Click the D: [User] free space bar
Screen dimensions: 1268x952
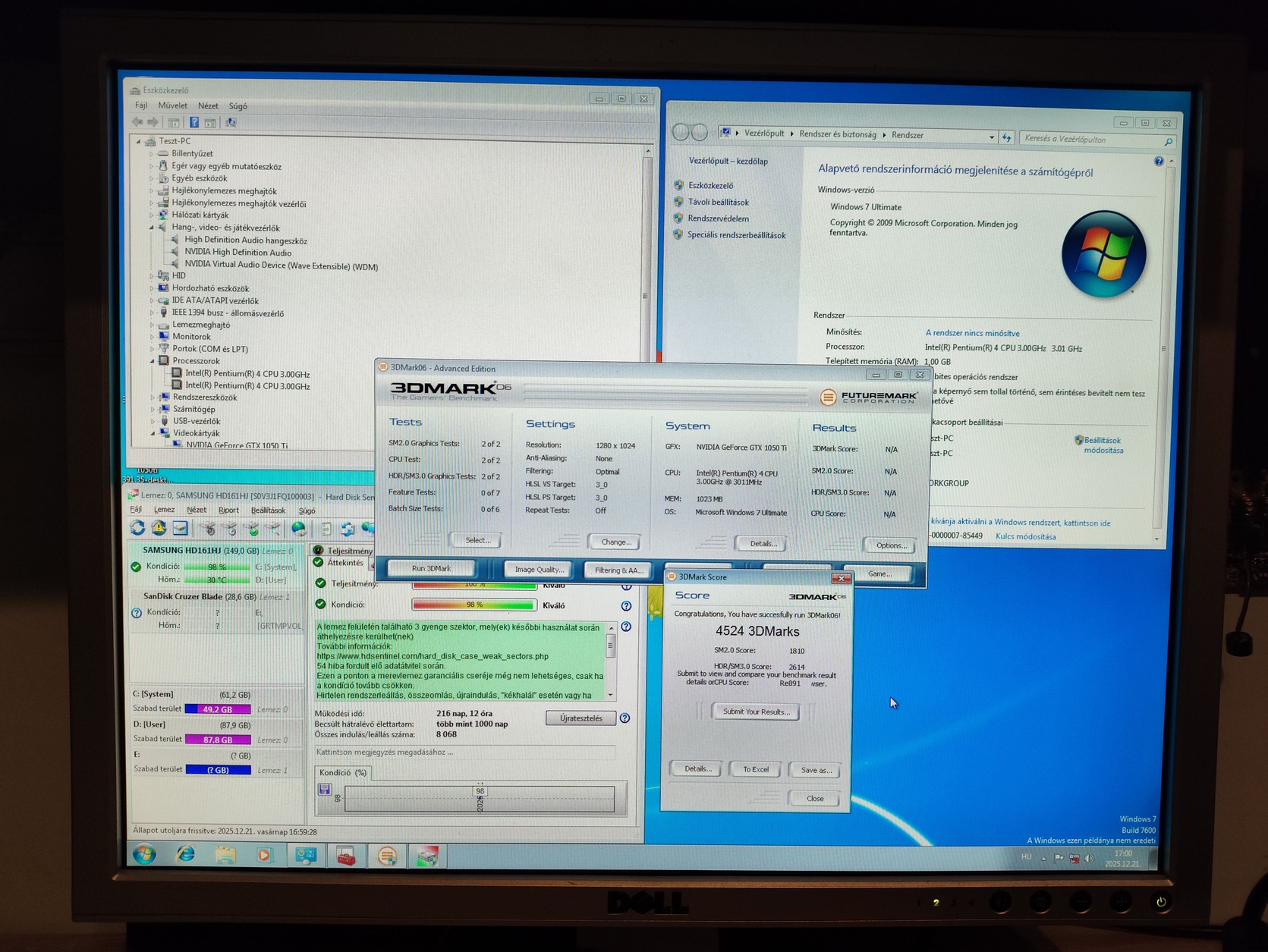pyautogui.click(x=218, y=740)
